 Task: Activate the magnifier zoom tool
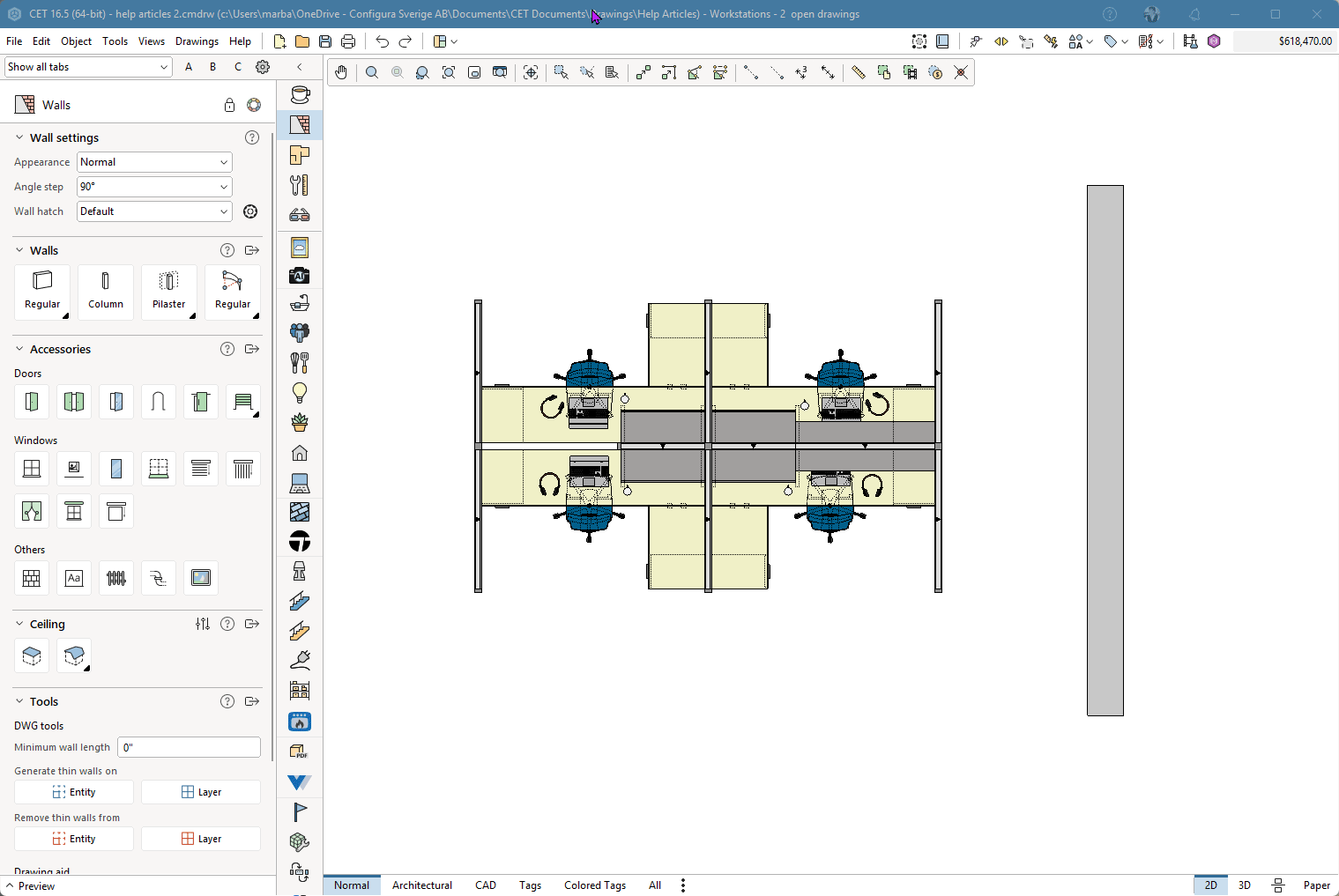click(x=372, y=72)
